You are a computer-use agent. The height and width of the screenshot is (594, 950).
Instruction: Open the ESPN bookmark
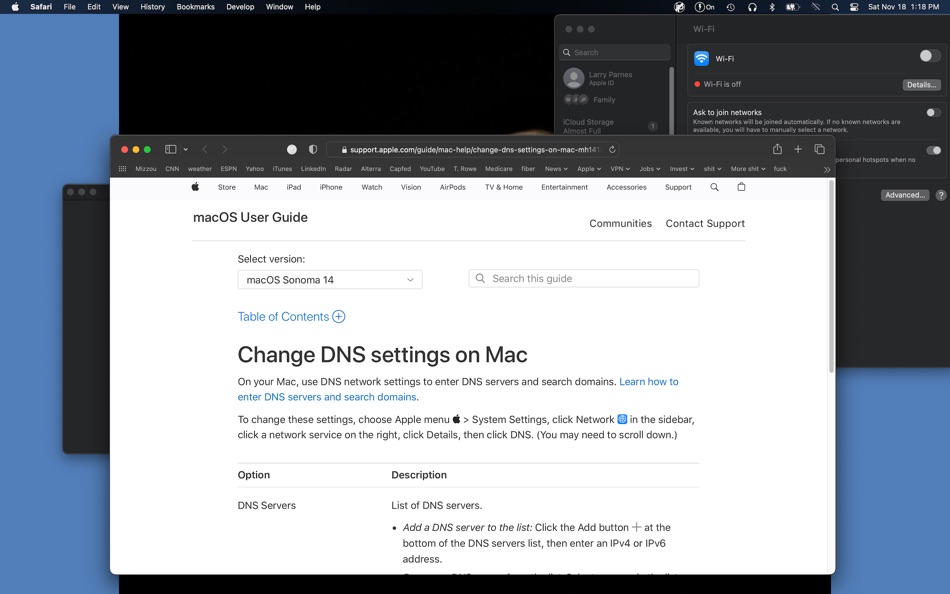pos(228,169)
